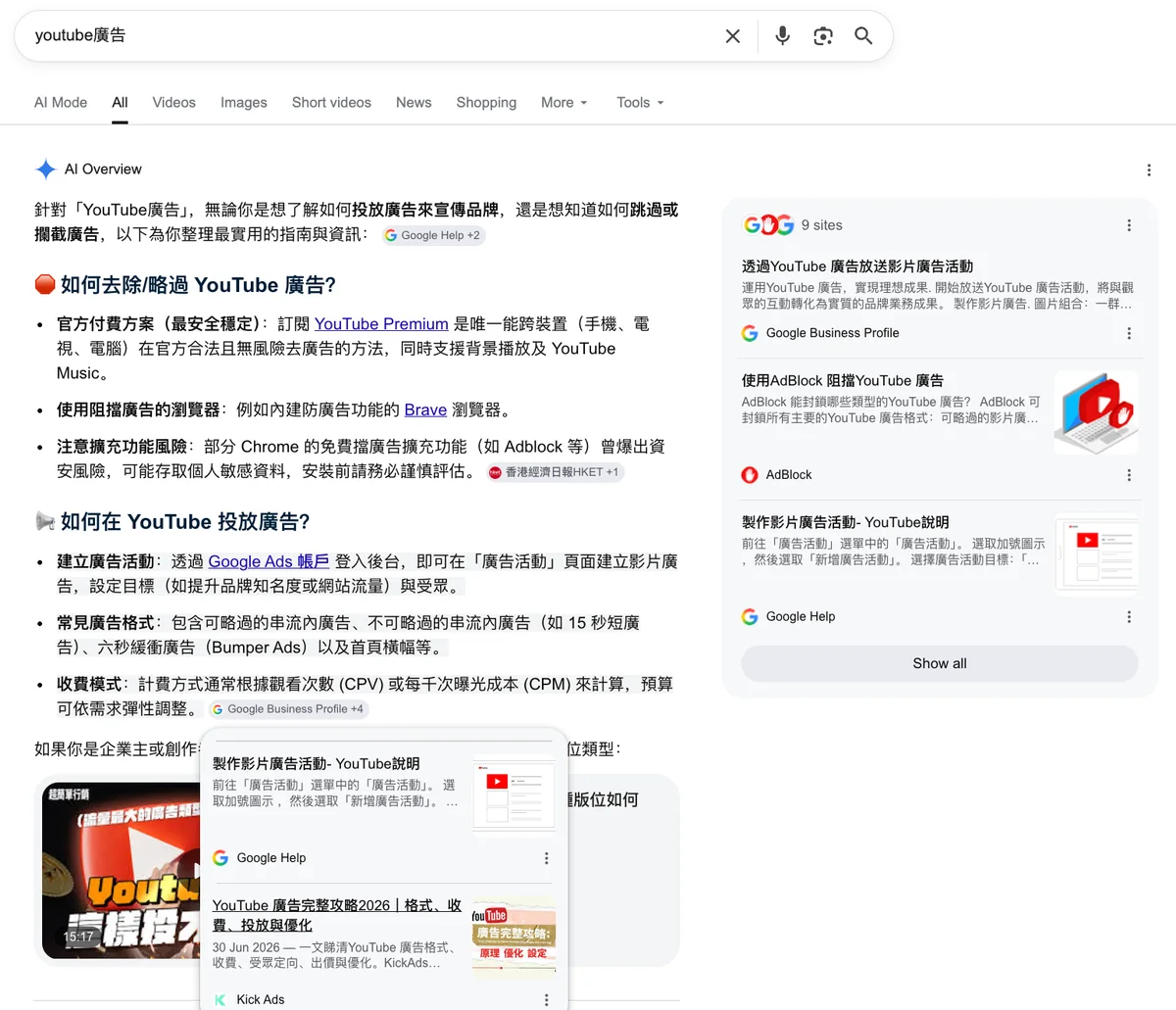This screenshot has height=1010, width=1176.
Task: Click sidebar Google Help result thumbnail
Action: [x=1097, y=554]
